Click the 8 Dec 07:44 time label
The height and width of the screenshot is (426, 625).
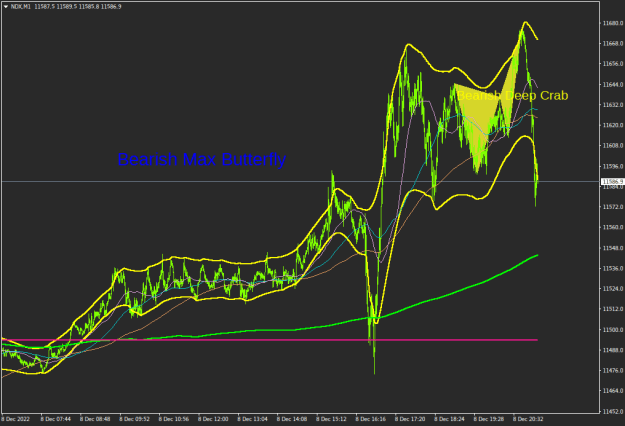pos(55,419)
